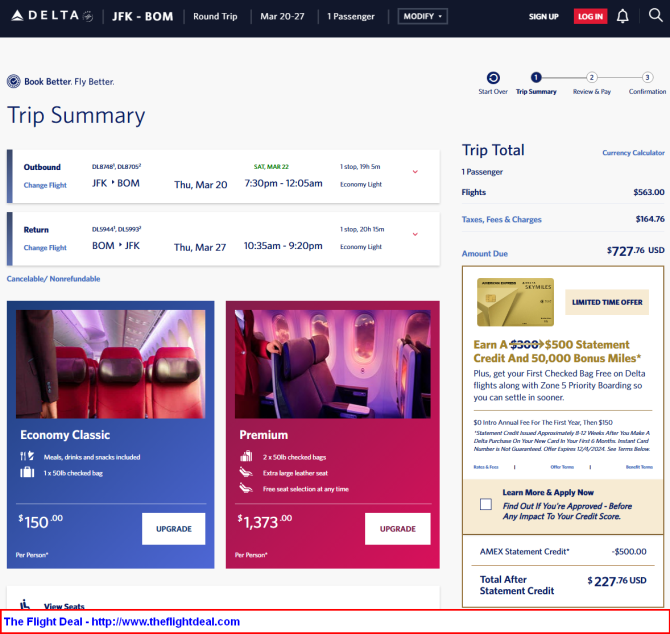Screen dimensions: 670x634
Task: Click the Amount Due link
Action: tap(485, 253)
